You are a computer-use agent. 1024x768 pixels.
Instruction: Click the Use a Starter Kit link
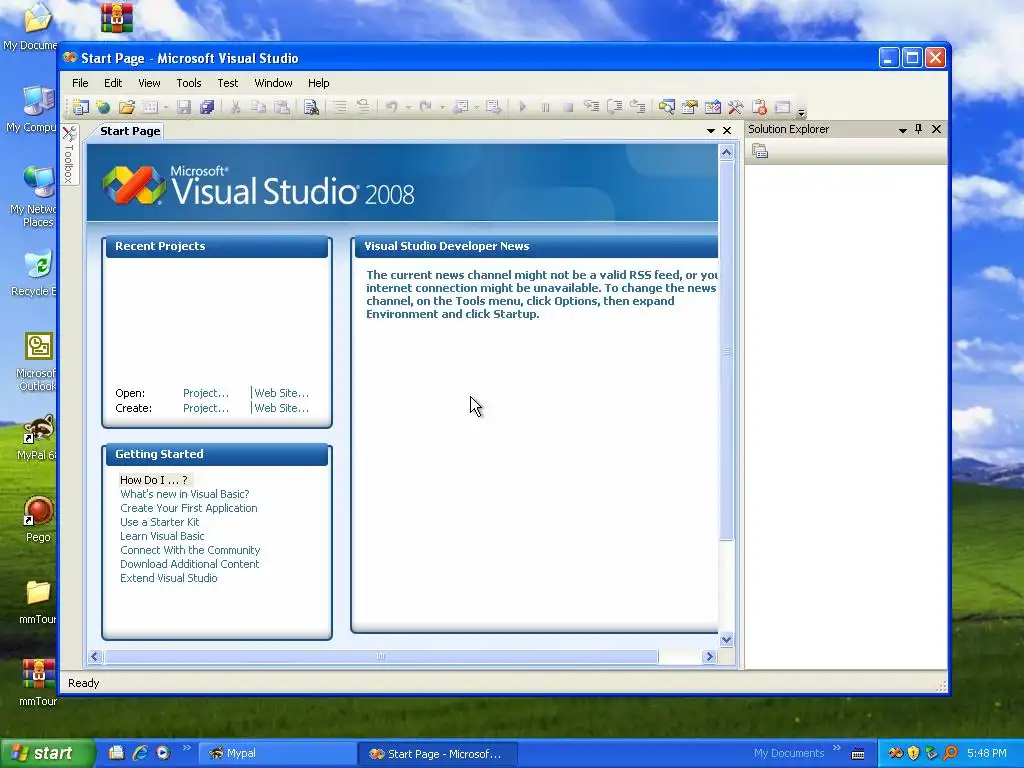(x=159, y=522)
